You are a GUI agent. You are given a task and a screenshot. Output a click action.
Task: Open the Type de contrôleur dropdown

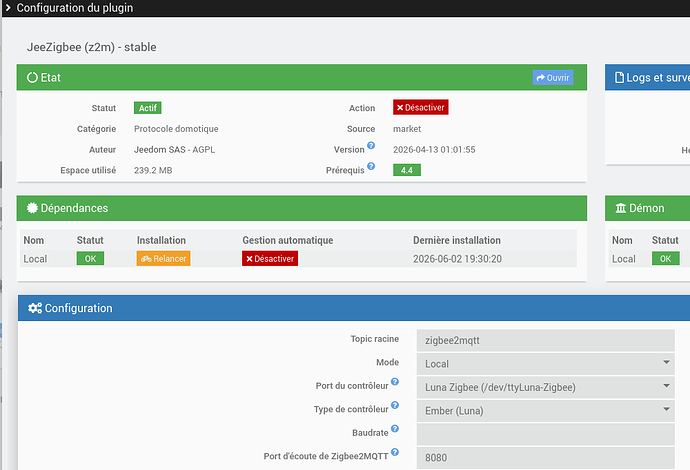[x=545, y=411]
